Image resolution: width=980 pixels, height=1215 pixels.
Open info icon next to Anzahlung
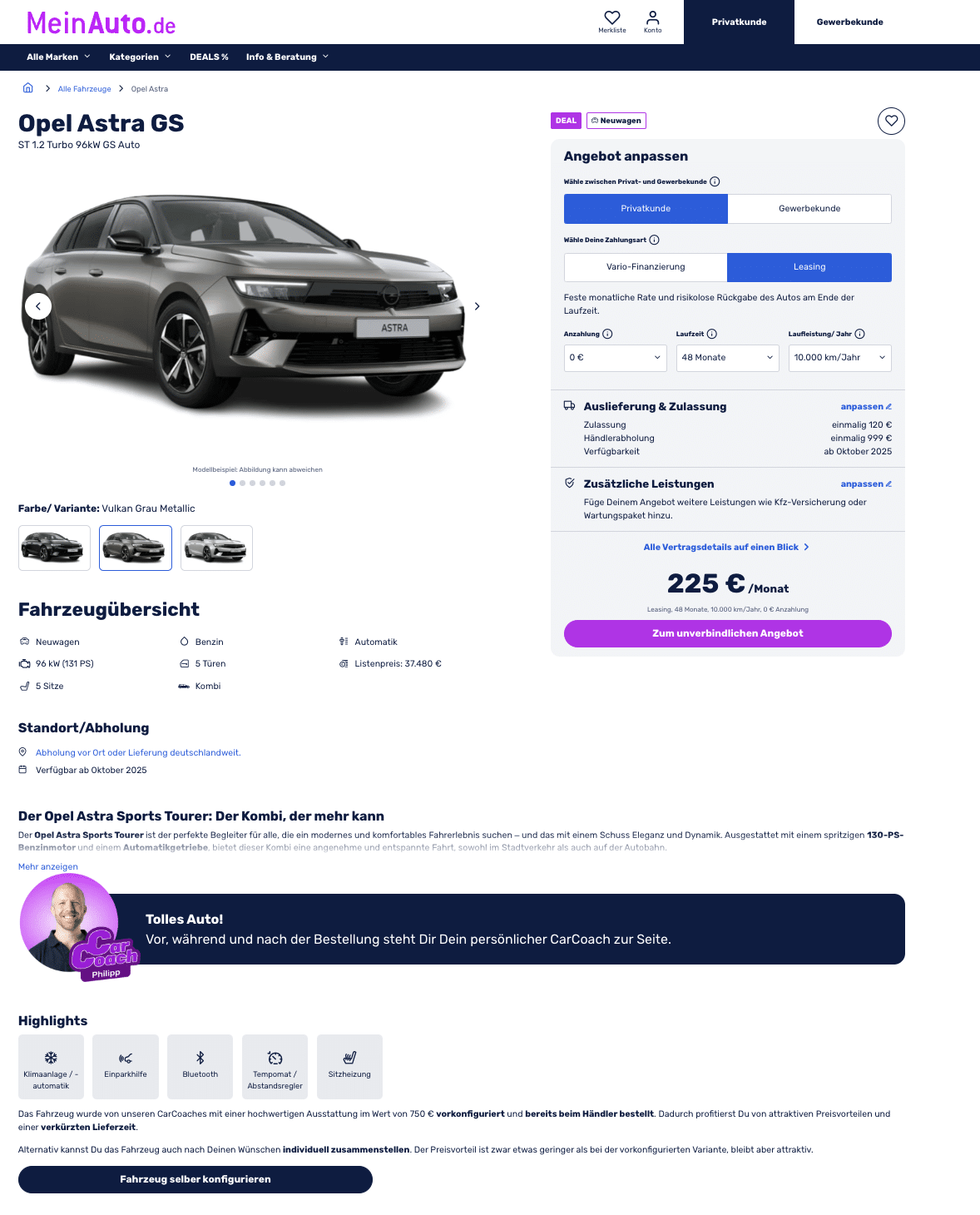pyautogui.click(x=607, y=334)
